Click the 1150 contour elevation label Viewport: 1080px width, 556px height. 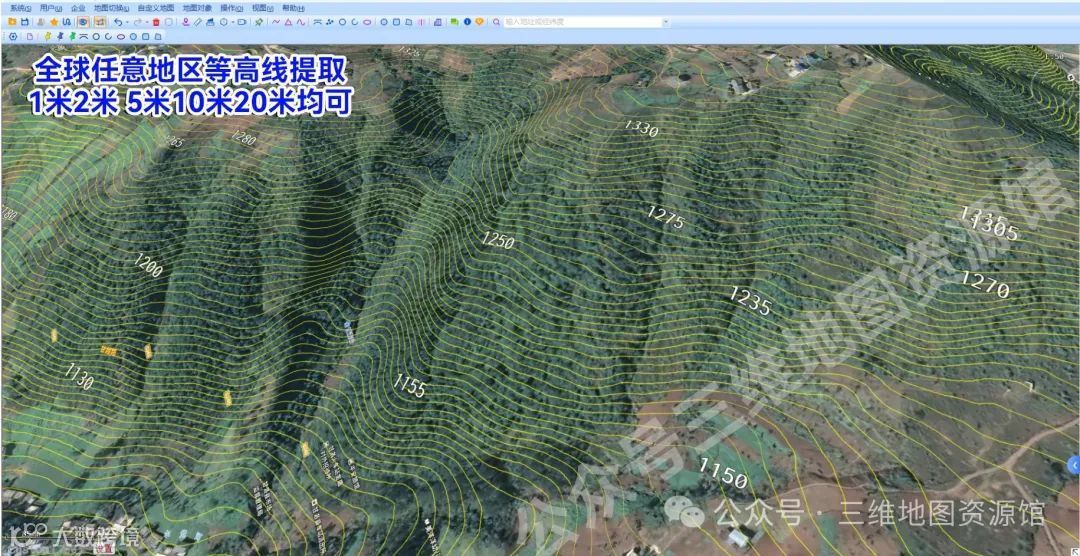click(x=723, y=472)
